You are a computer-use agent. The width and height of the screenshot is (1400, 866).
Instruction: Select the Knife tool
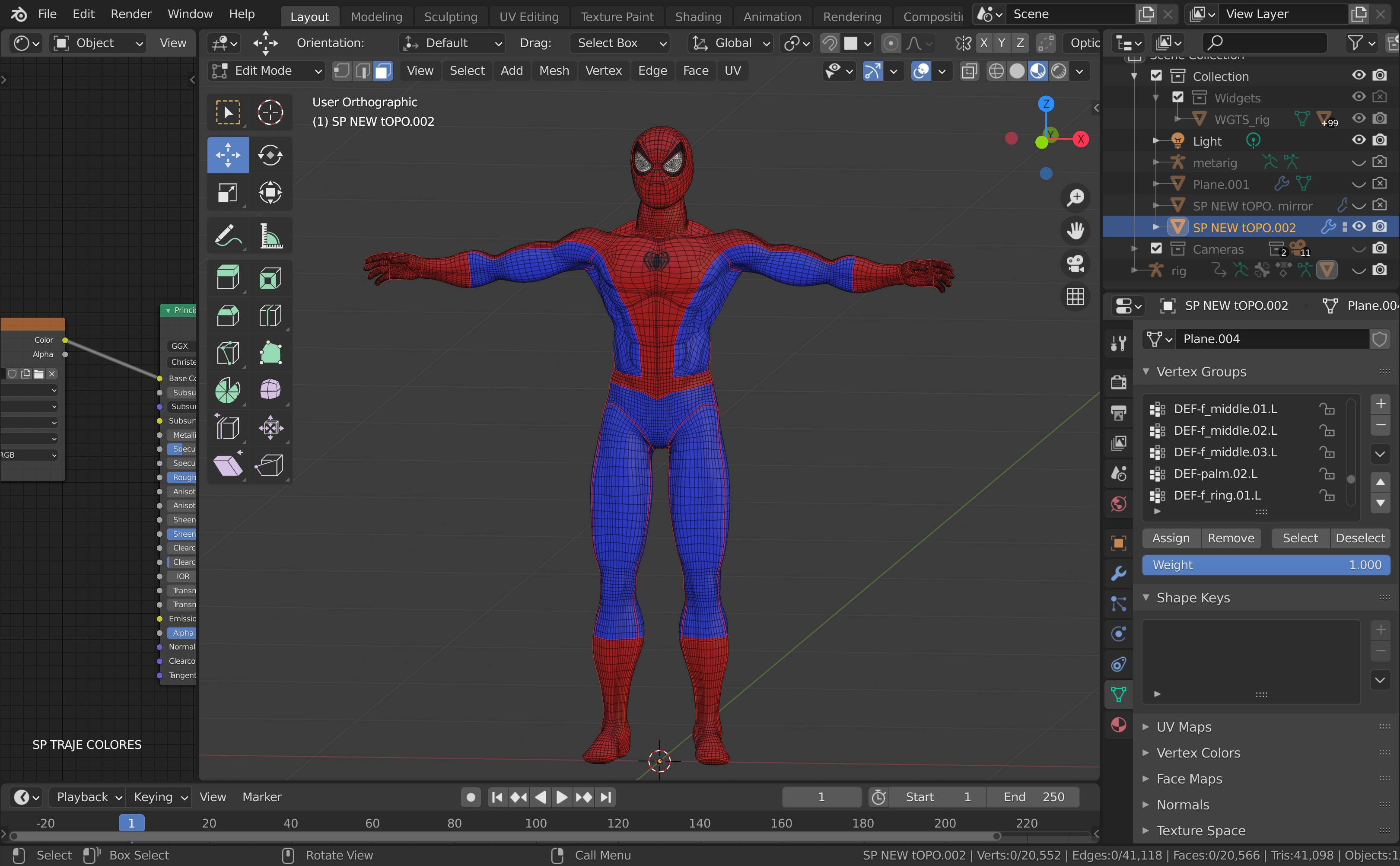[x=227, y=353]
